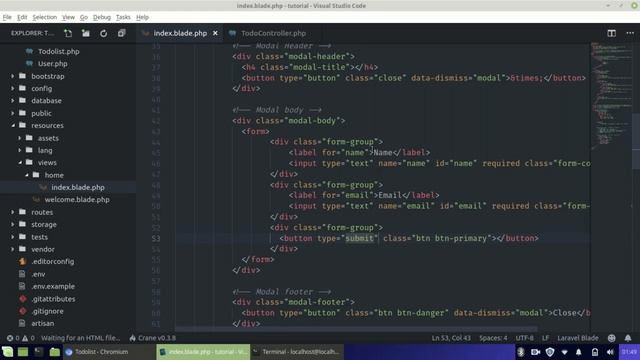
Task: Open the notifications bell in the status bar
Action: [x=628, y=338]
